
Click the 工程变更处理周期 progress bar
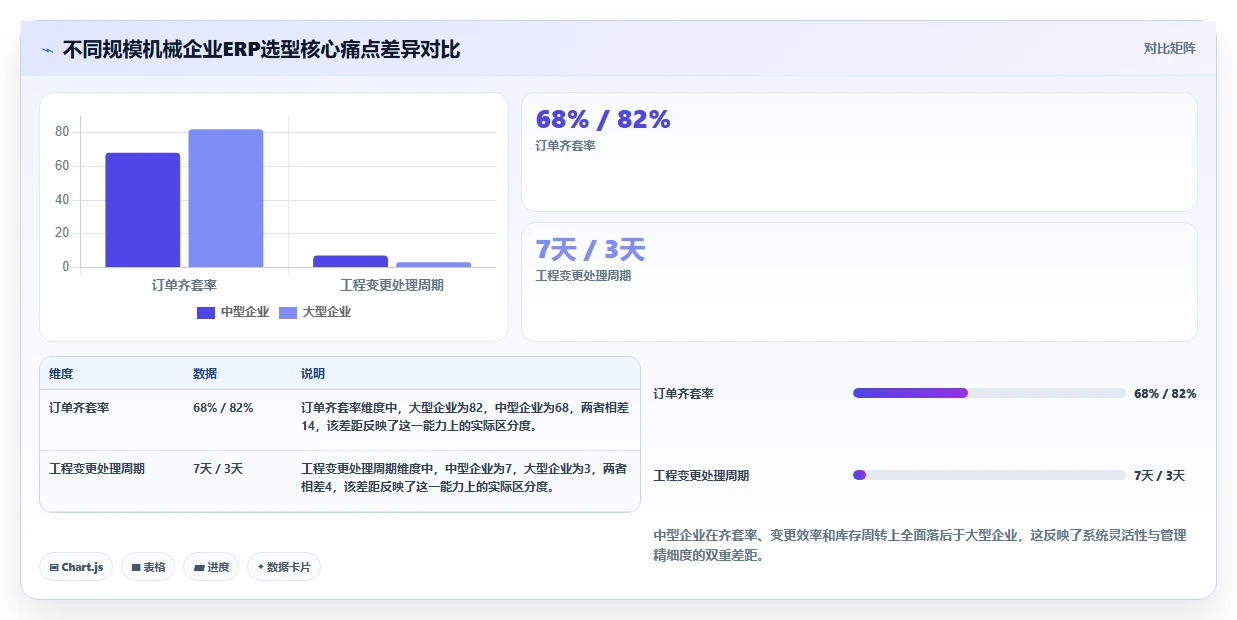point(989,475)
